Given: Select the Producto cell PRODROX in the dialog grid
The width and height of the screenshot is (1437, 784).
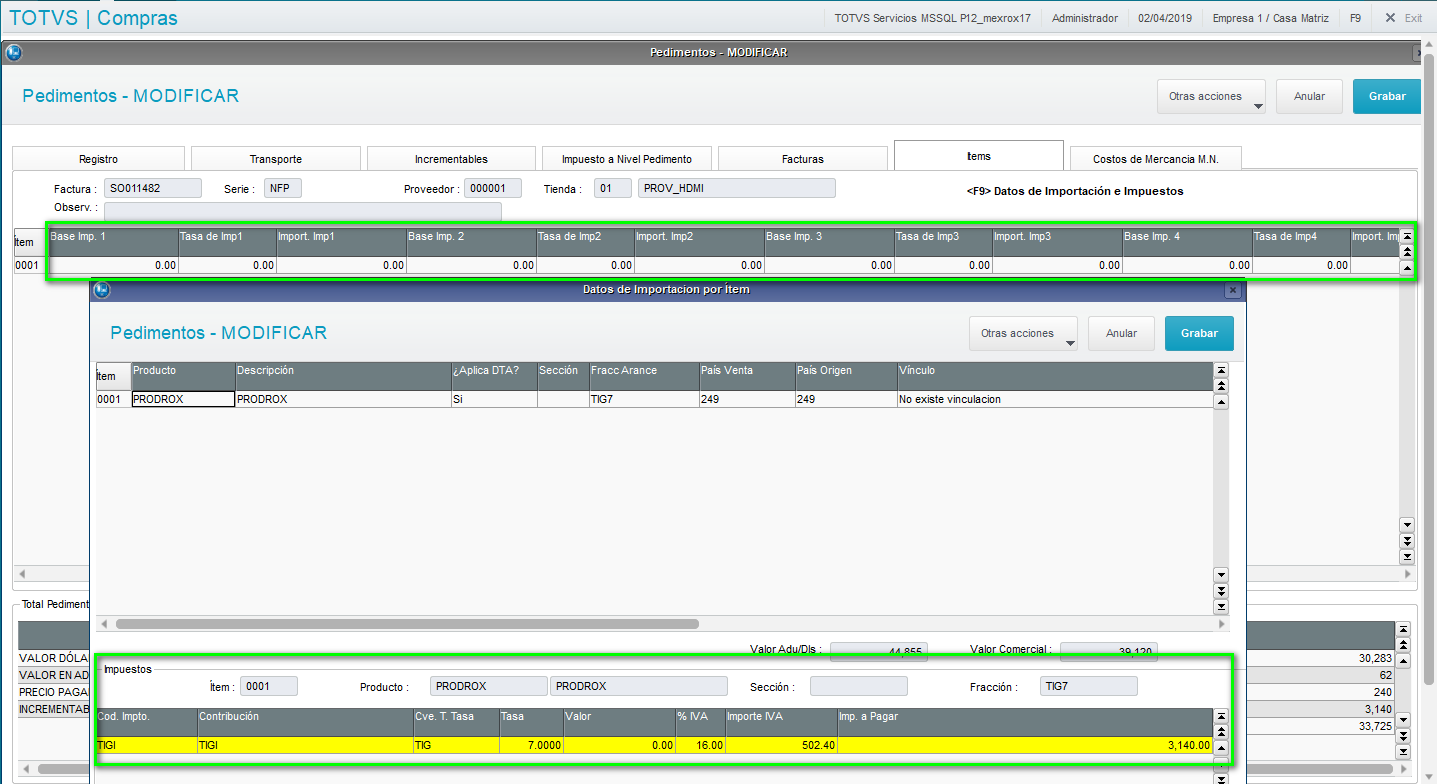Looking at the screenshot, I should pyautogui.click(x=183, y=399).
